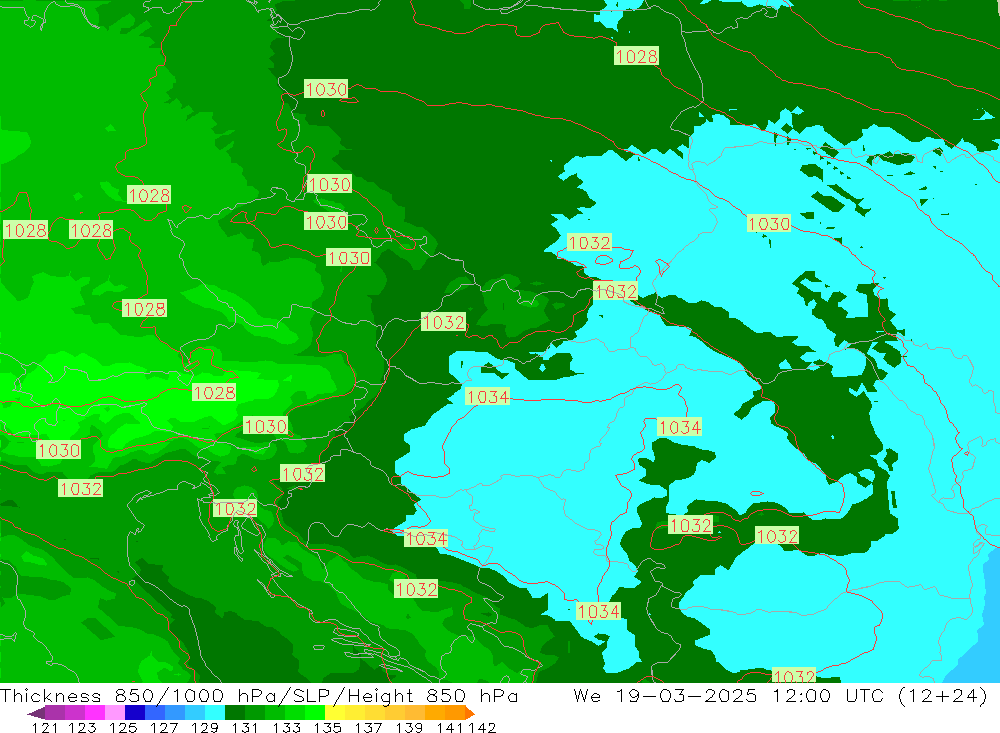Viewport: 1000px width, 733px height.
Task: Click the legend value 123
Action: coord(82,727)
